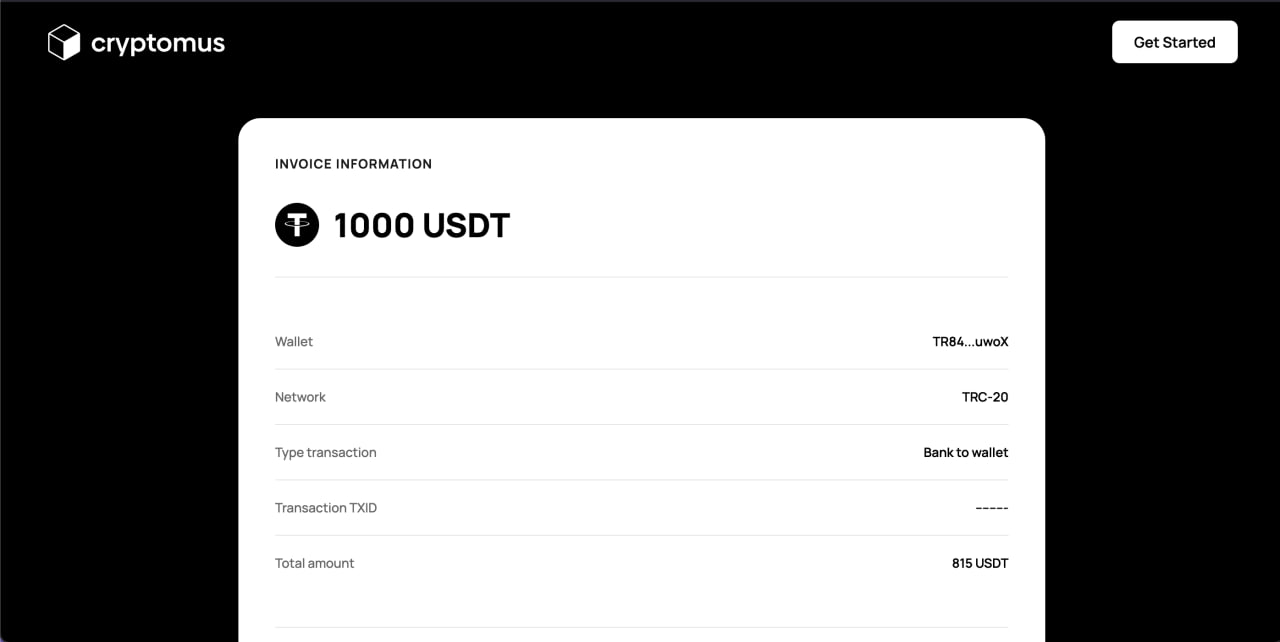Select the cryptomus wordmark in the header
This screenshot has width=1280, height=642.
(158, 42)
